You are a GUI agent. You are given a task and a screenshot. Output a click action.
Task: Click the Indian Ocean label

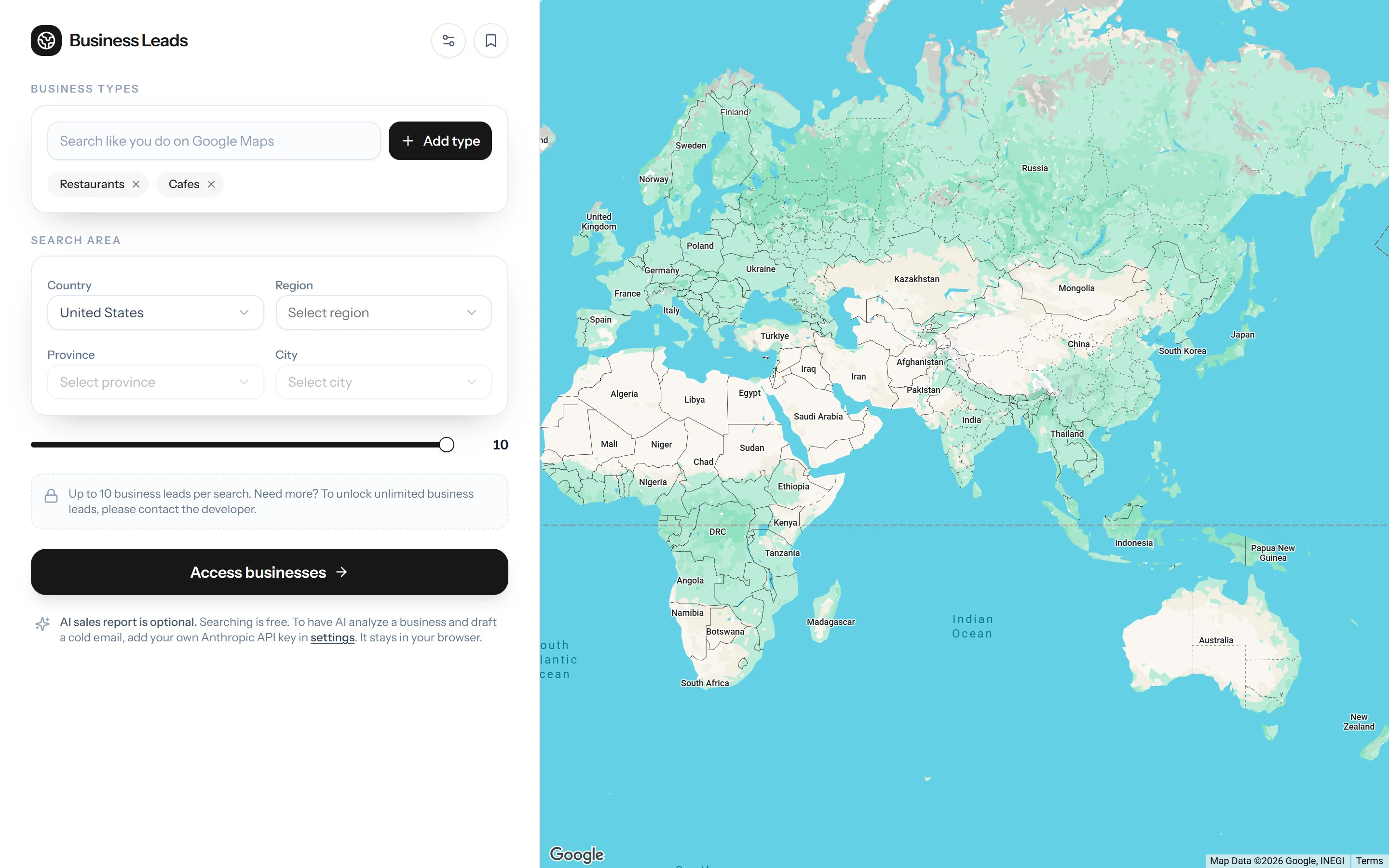[x=972, y=626]
